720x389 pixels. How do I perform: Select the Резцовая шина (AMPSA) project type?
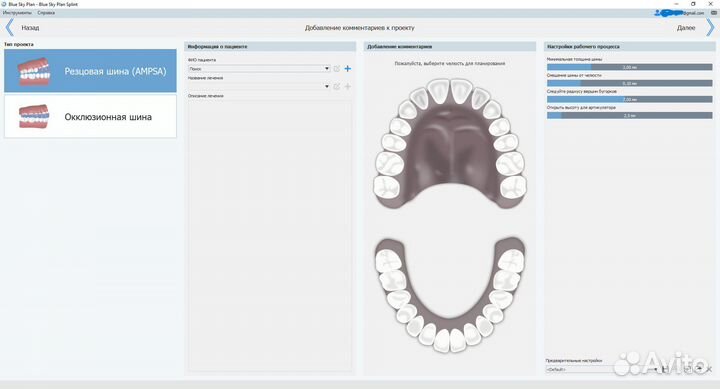pyautogui.click(x=90, y=71)
